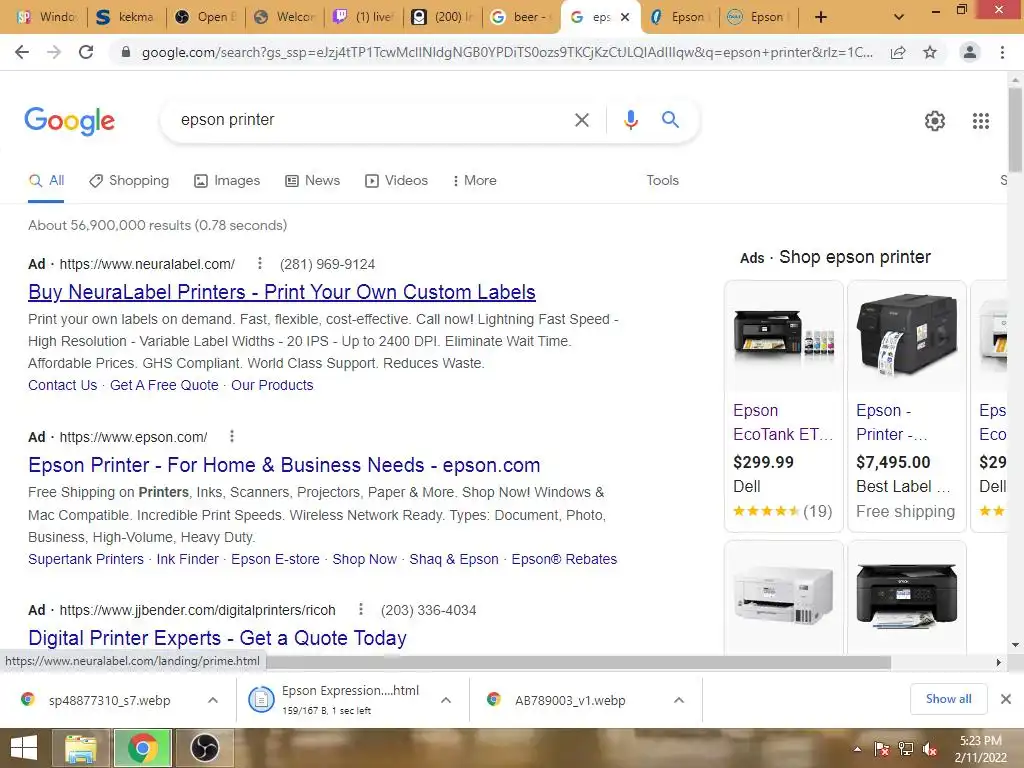
Task: Open Chrome from the taskbar
Action: (x=142, y=748)
